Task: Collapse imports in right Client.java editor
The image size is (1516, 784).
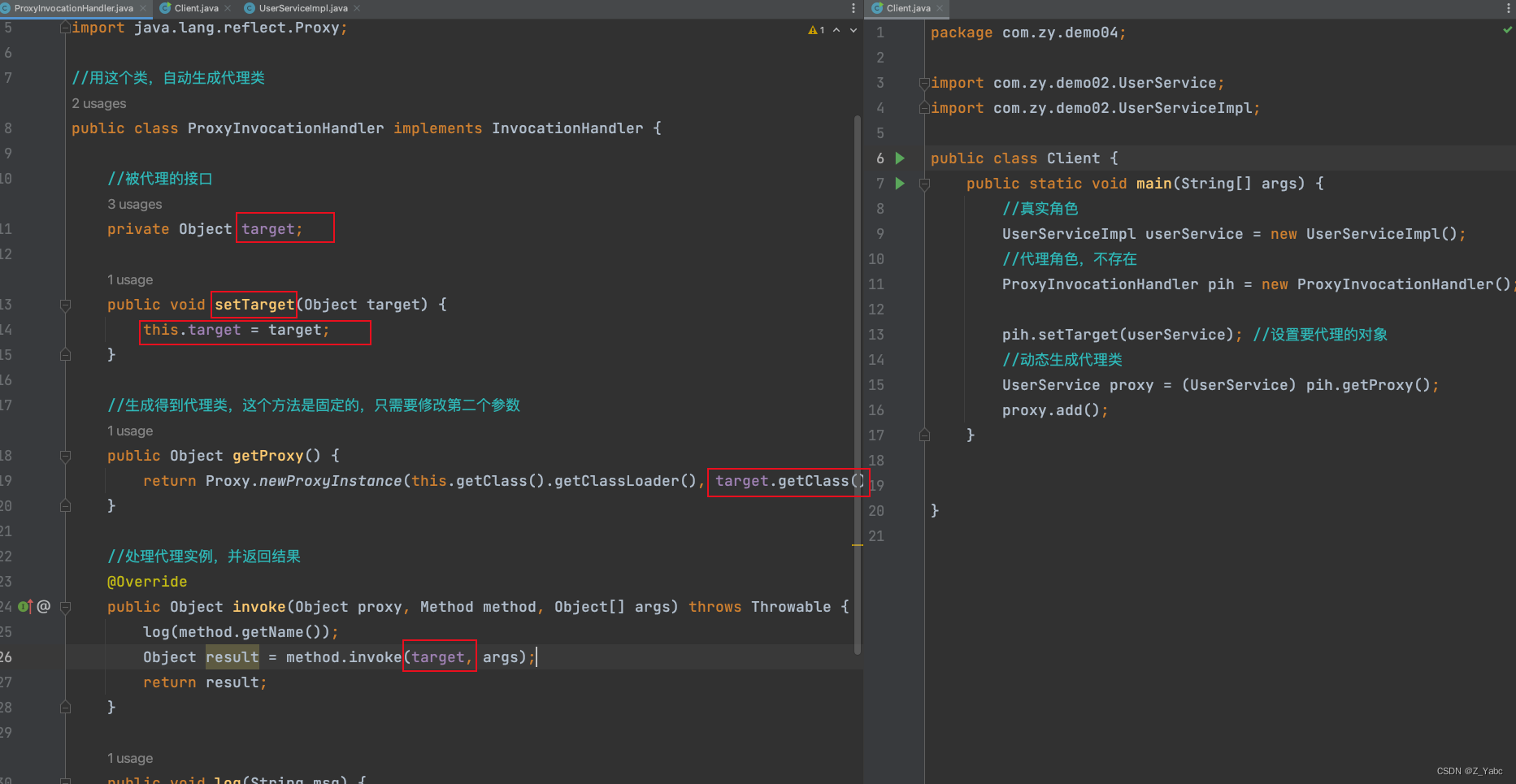Action: [924, 83]
